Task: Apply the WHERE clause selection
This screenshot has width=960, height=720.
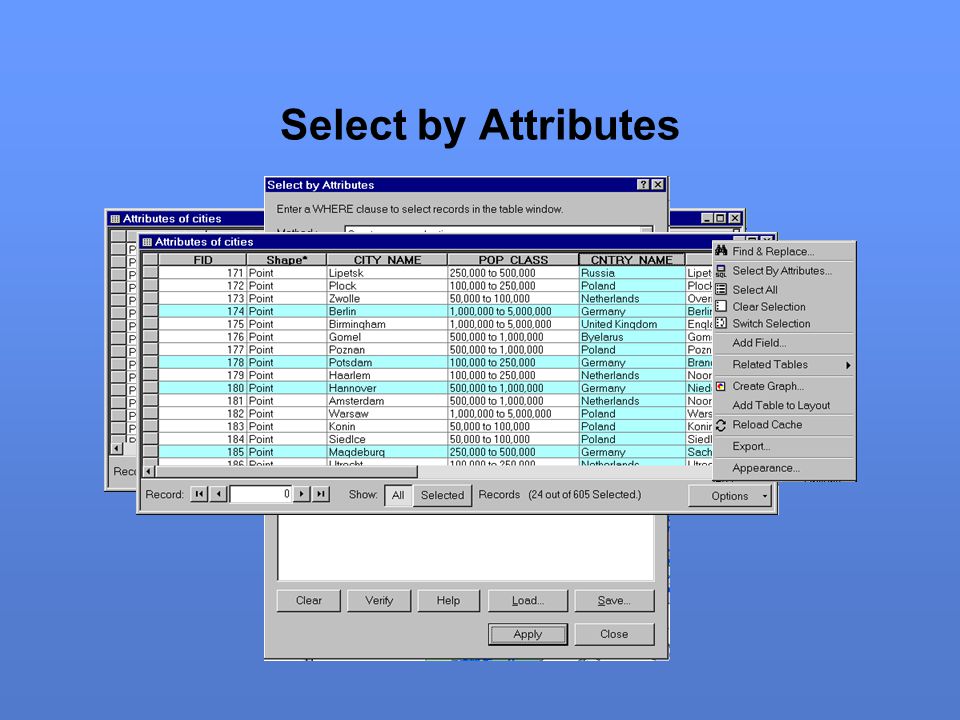Action: coord(528,634)
